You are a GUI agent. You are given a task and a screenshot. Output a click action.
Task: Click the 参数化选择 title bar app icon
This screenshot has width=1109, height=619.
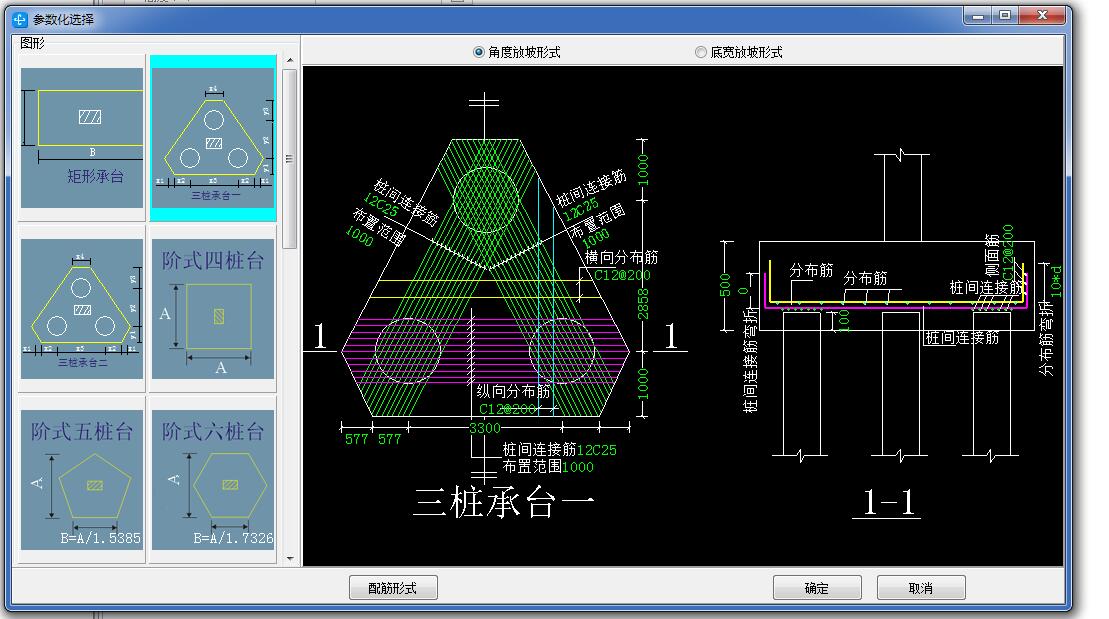[x=20, y=20]
